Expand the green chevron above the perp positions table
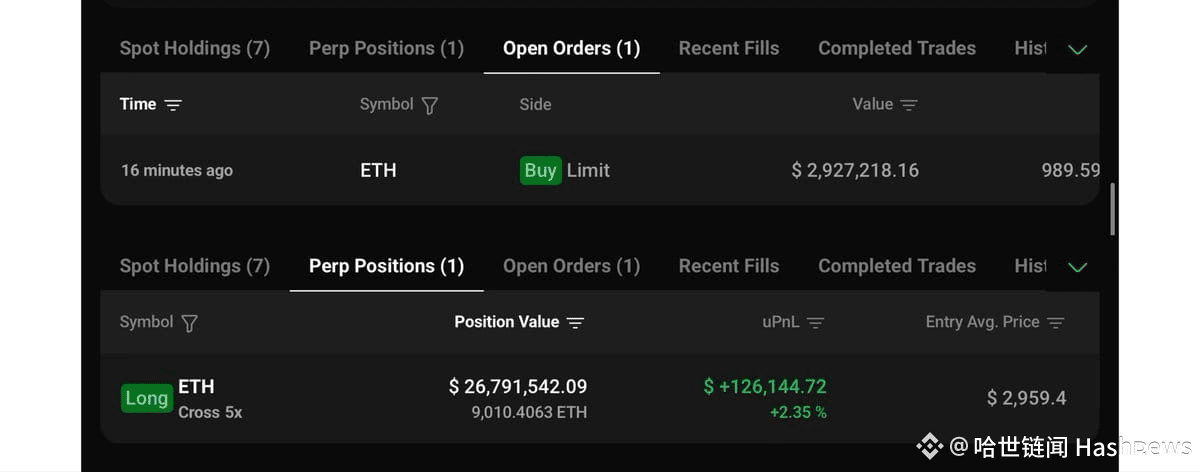 [1077, 267]
